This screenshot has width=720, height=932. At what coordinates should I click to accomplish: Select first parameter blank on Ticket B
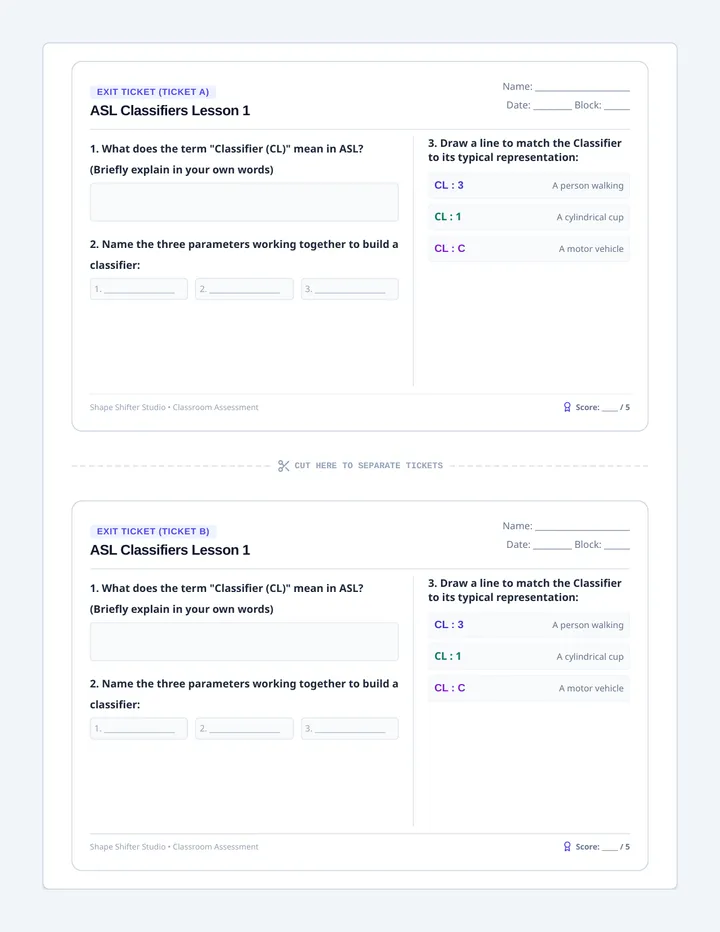pos(139,728)
